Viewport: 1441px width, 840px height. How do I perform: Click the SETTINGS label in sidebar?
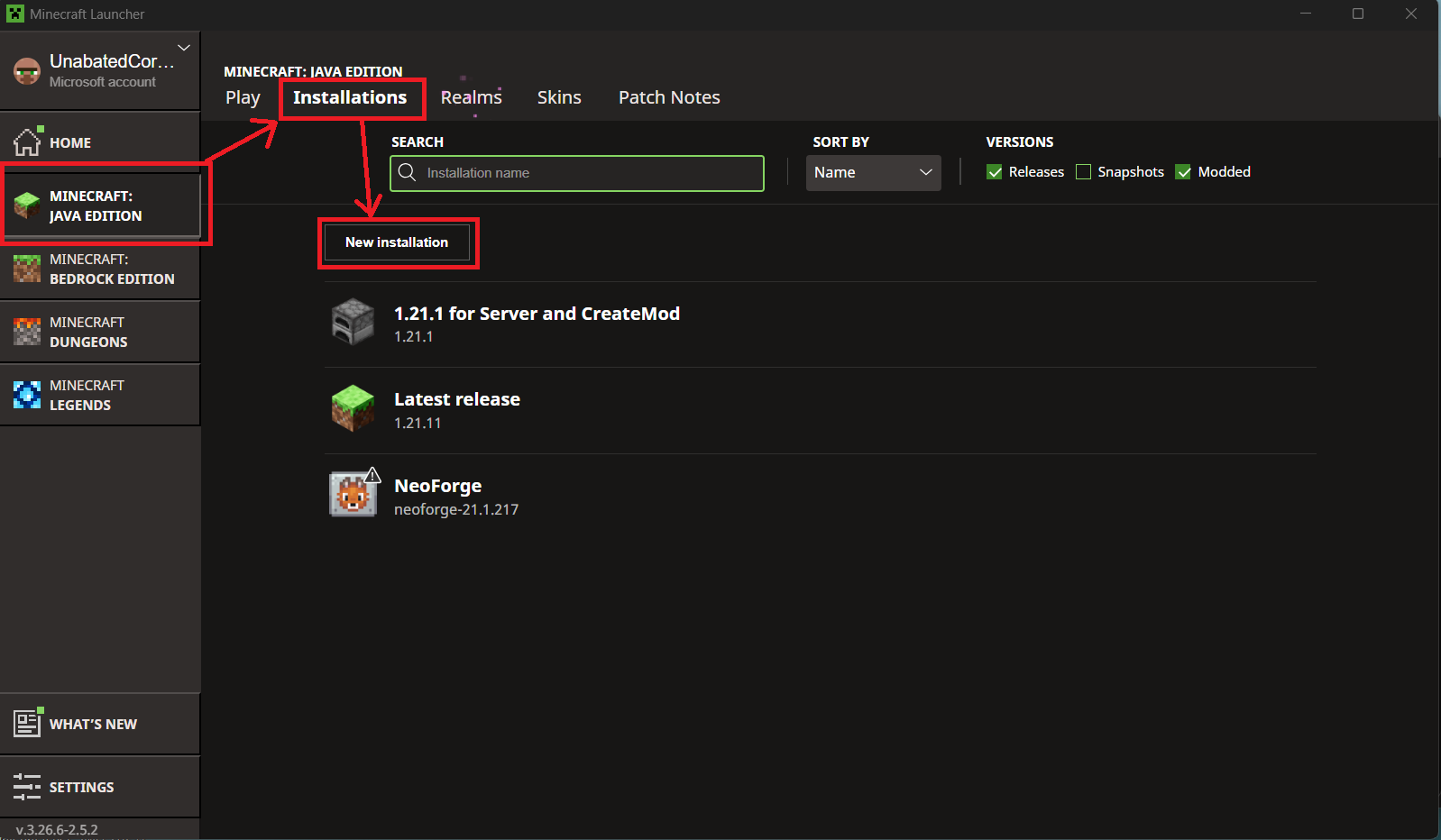coord(81,788)
